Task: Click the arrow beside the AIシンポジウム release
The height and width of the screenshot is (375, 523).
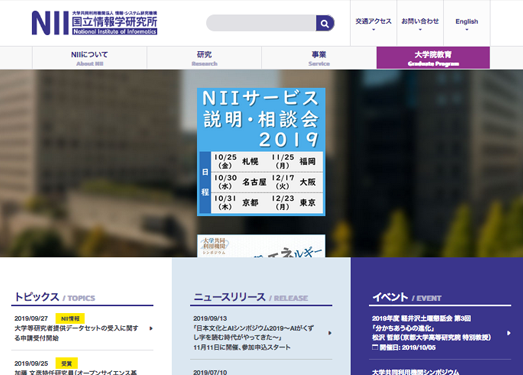Action: click(330, 333)
